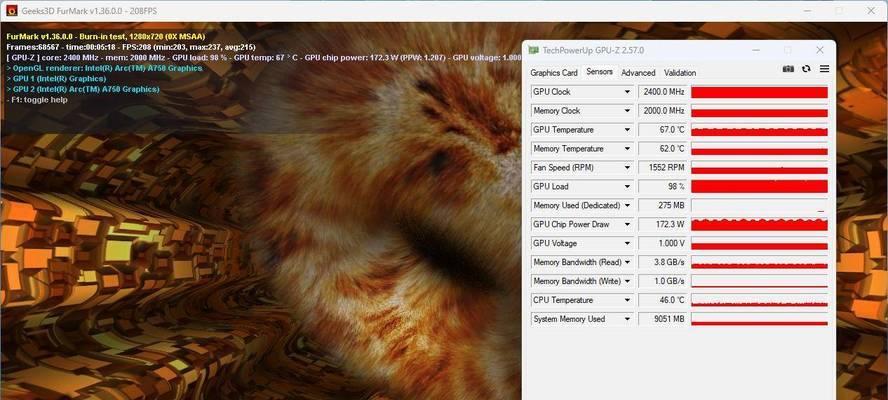
Task: Click the FurMark burn-in test header line
Action: [106, 36]
